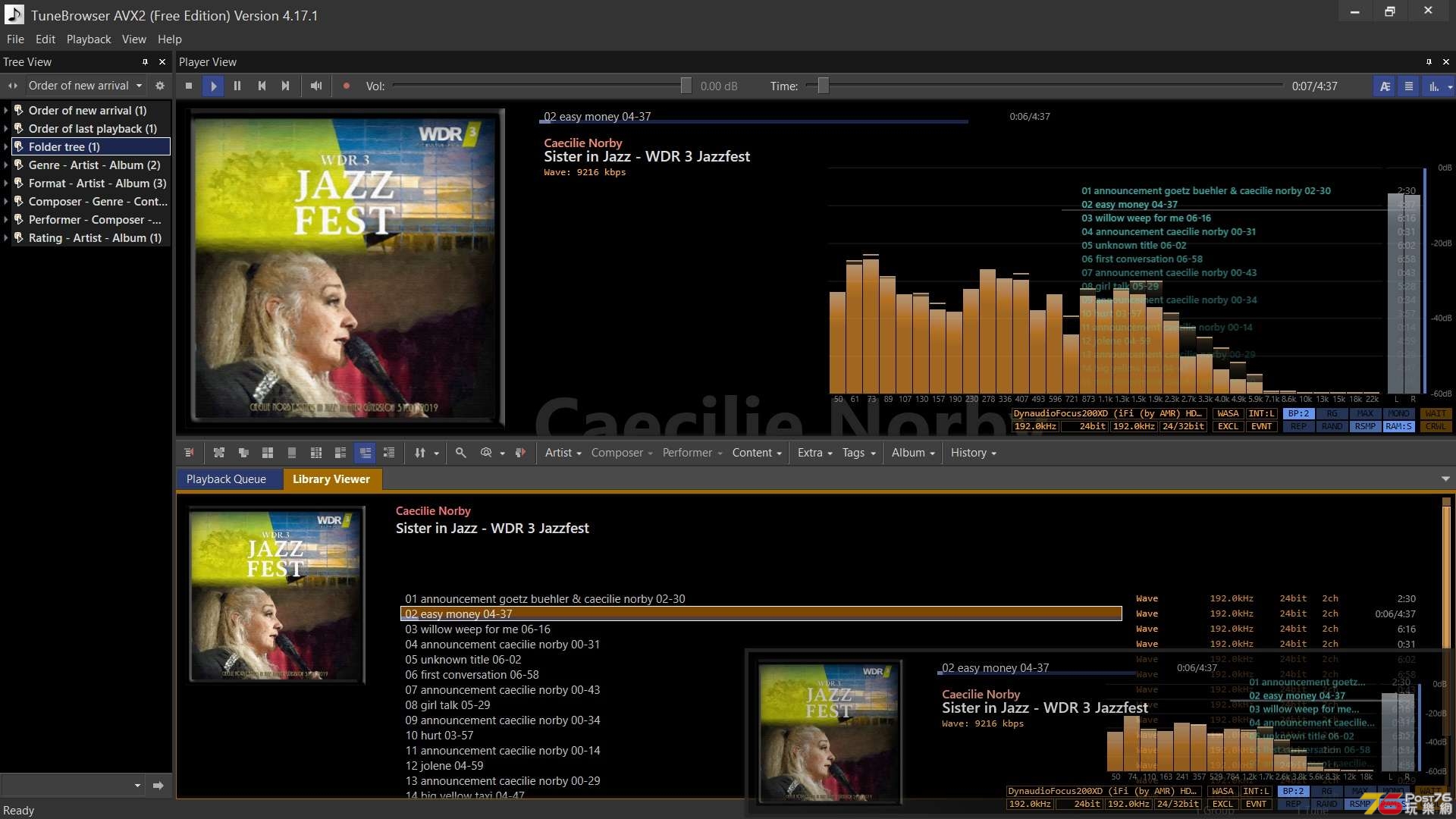Close the Tree View panel

(162, 62)
